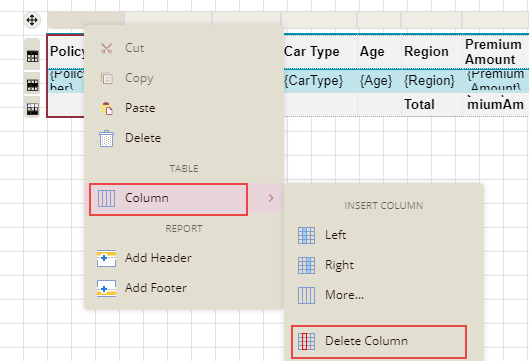Select the Car Type header cell
The width and height of the screenshot is (529, 361).
click(320, 52)
